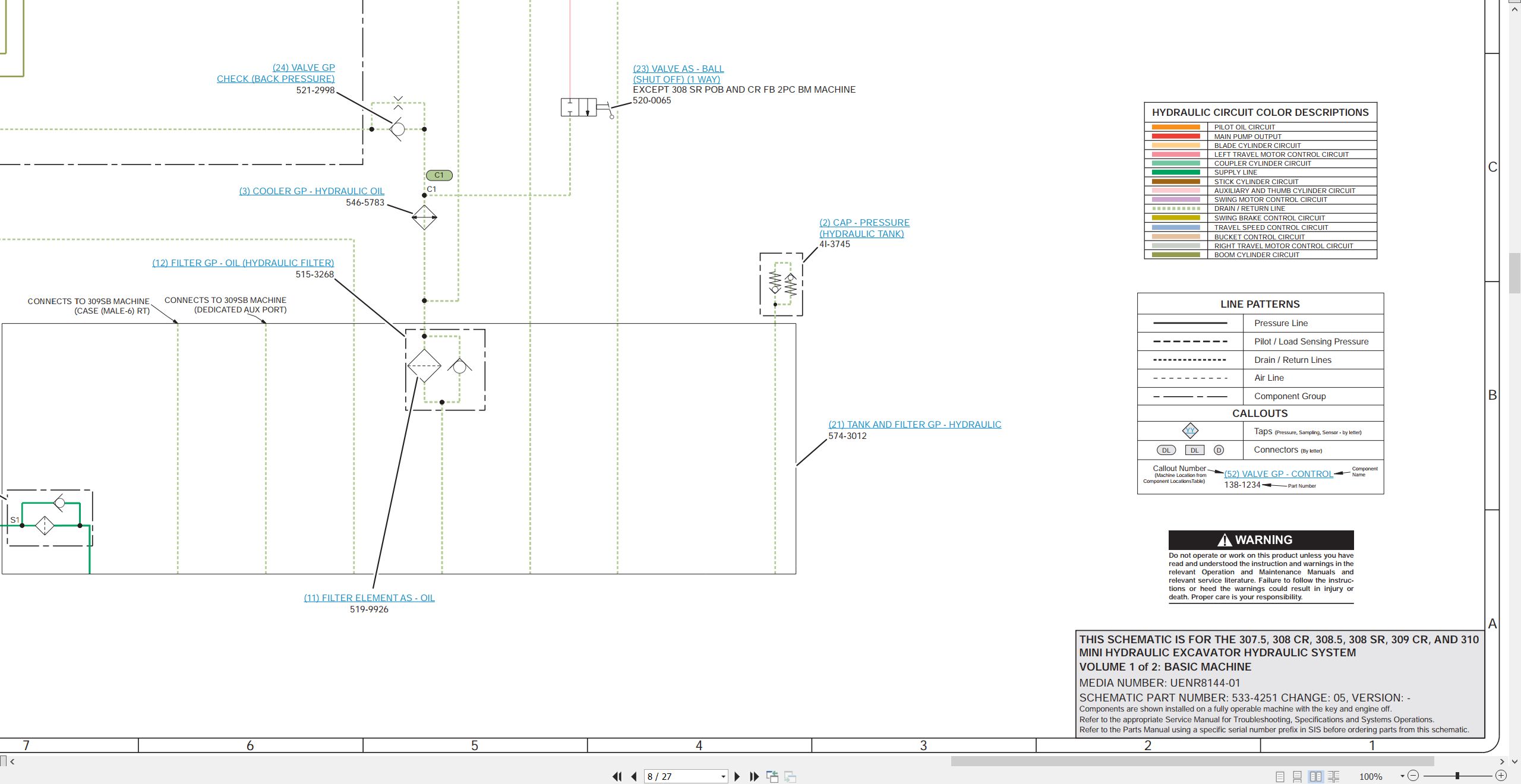Viewport: 1521px width, 784px height.
Task: Click the next view navigation icon
Action: coord(790,776)
